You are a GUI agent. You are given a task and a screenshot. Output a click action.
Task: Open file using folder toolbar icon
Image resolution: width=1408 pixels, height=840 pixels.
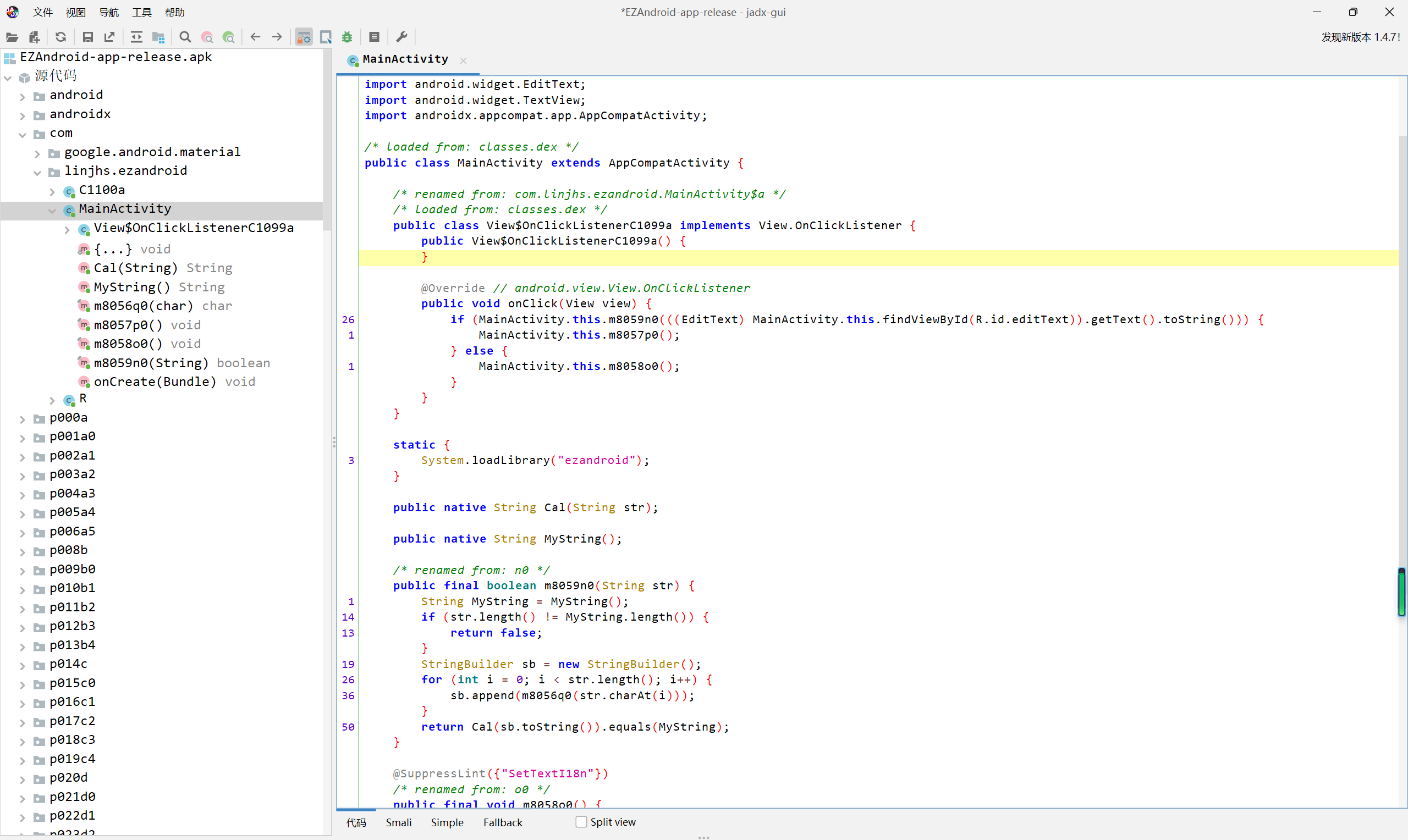[x=12, y=37]
